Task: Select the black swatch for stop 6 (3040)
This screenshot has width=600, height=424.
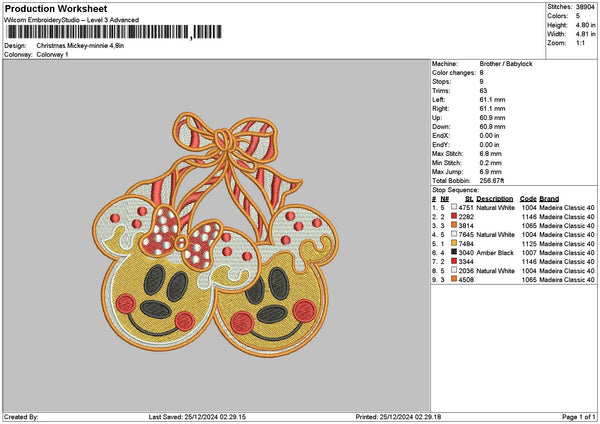Action: pos(454,252)
